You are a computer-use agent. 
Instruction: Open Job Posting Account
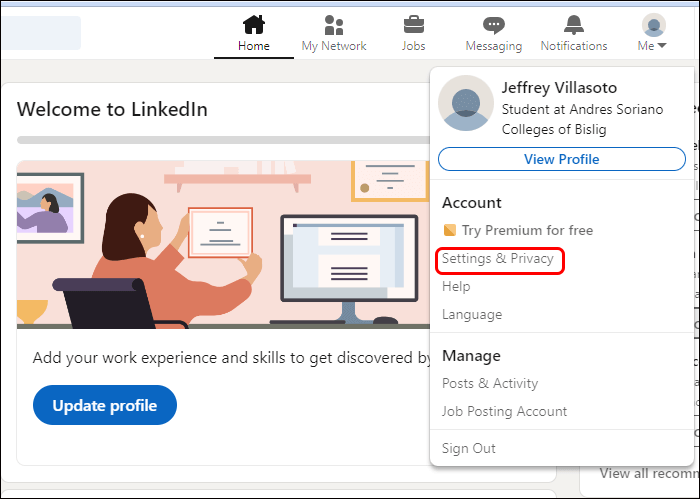504,411
